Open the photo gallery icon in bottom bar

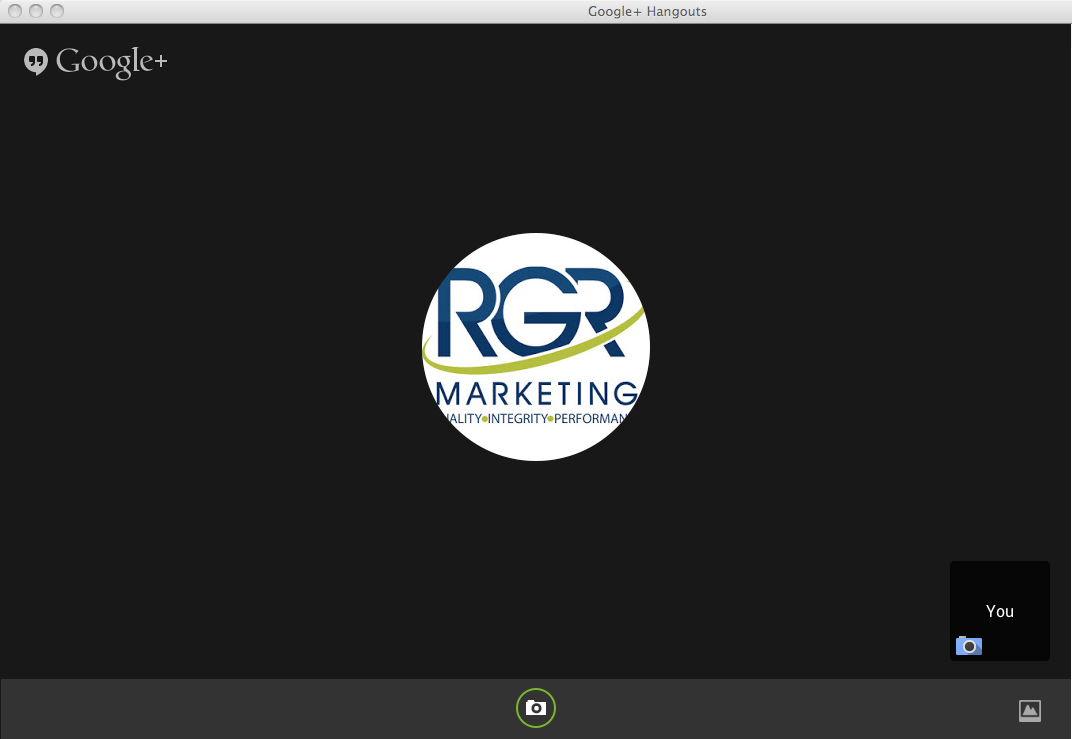1030,711
